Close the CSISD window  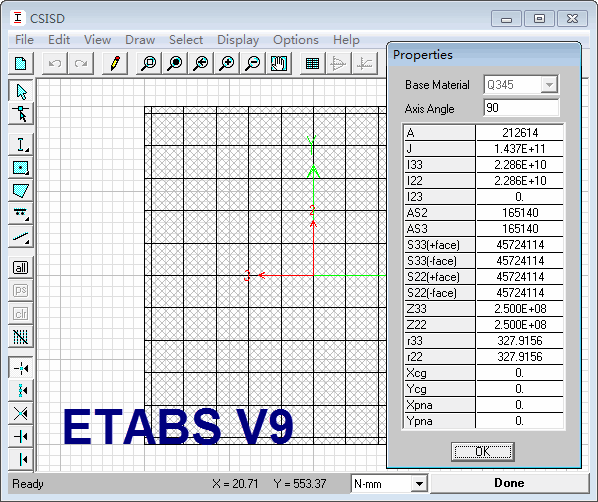coord(572,19)
